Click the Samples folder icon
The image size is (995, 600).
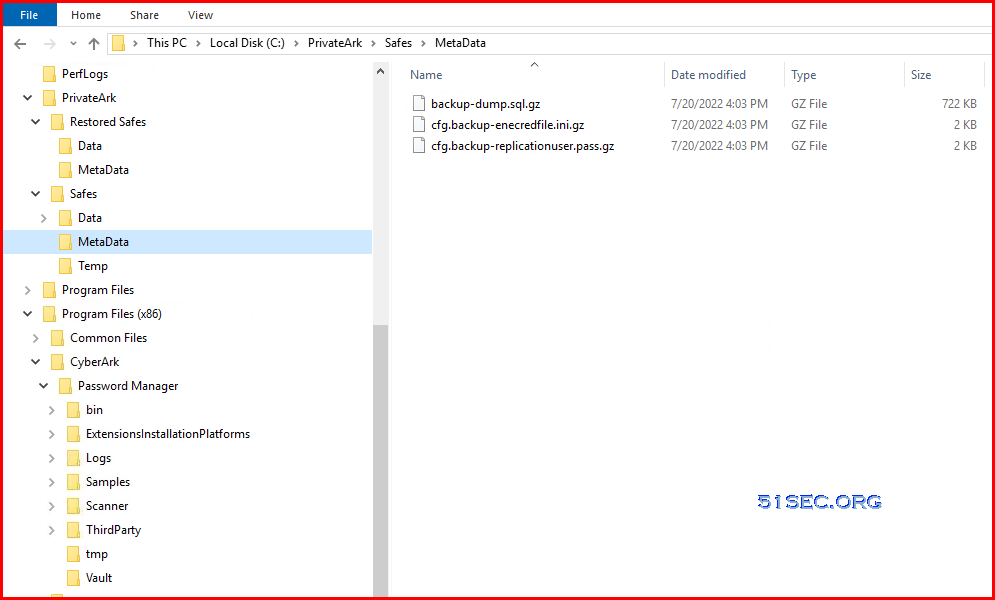click(x=74, y=482)
